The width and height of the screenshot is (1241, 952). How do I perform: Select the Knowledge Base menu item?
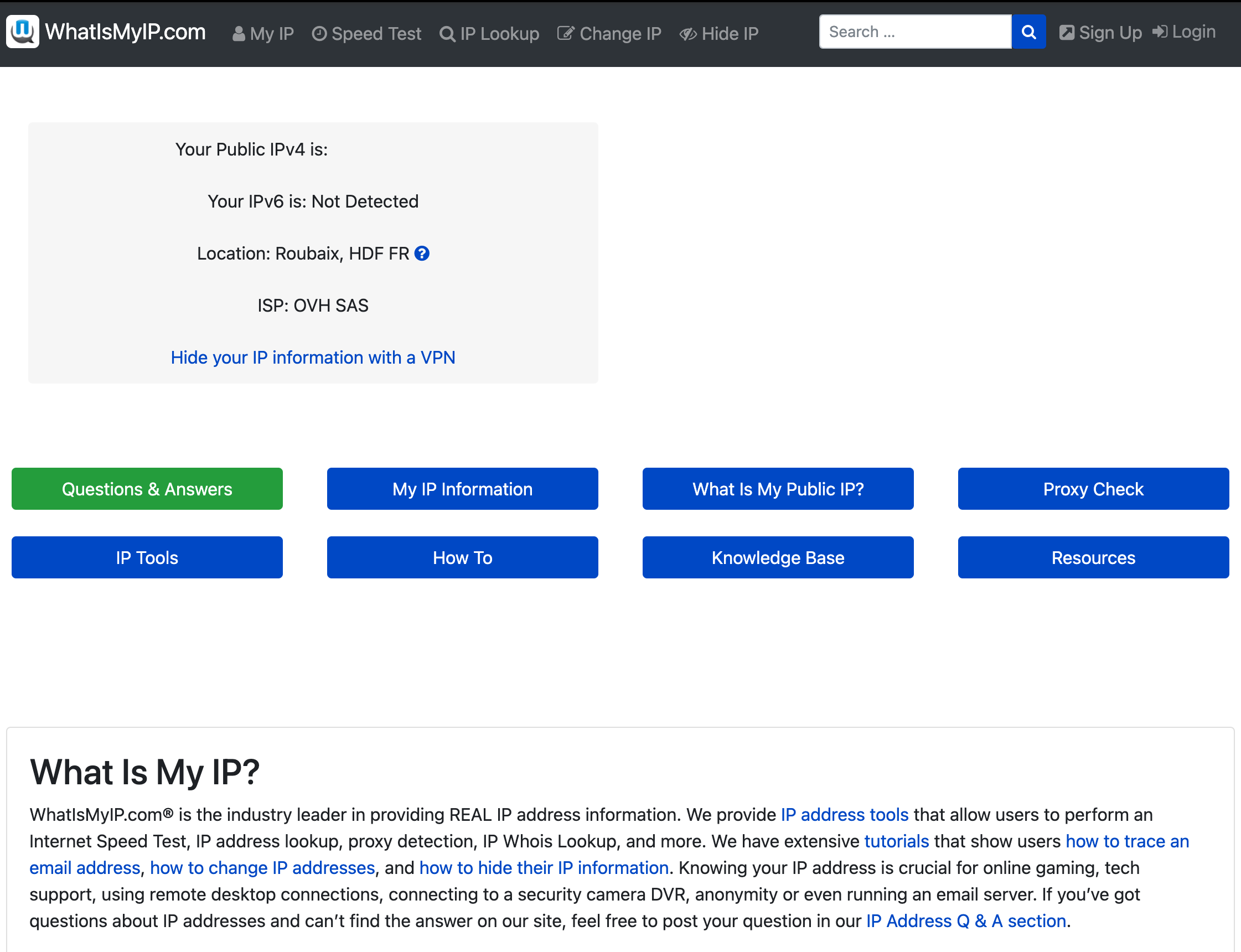click(x=778, y=557)
